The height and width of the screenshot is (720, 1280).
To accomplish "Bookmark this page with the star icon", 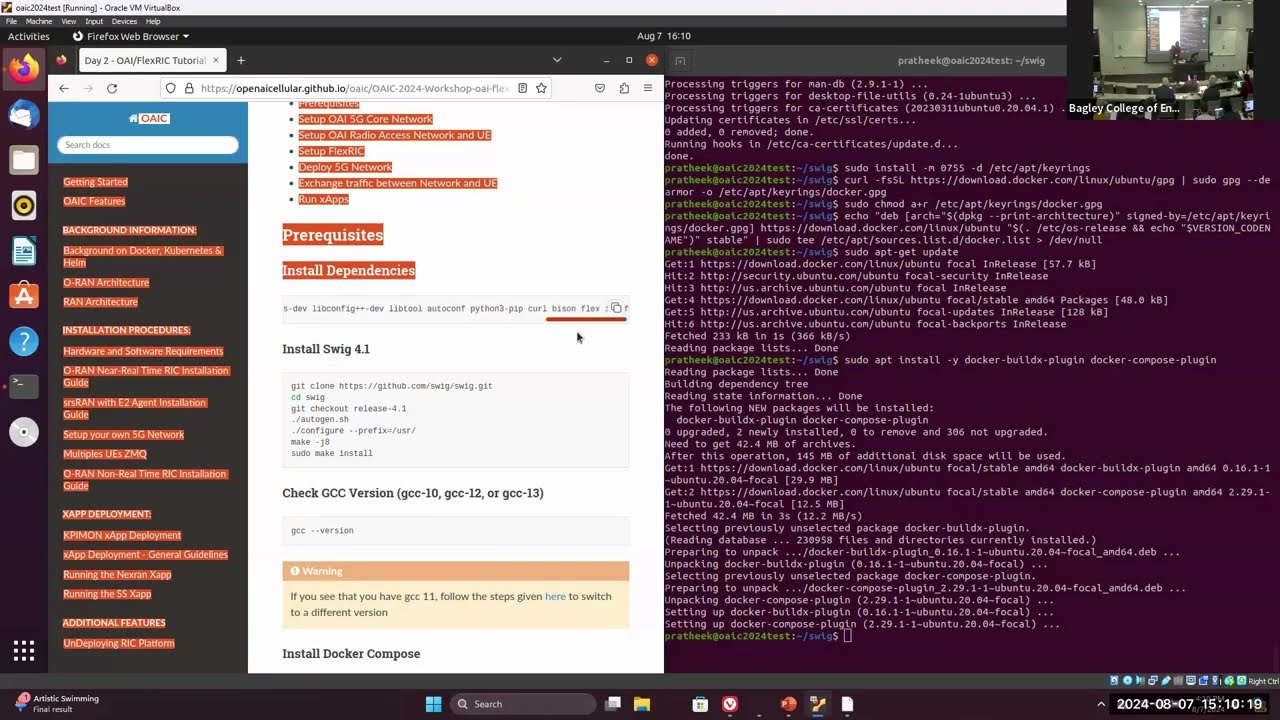I will (x=541, y=88).
